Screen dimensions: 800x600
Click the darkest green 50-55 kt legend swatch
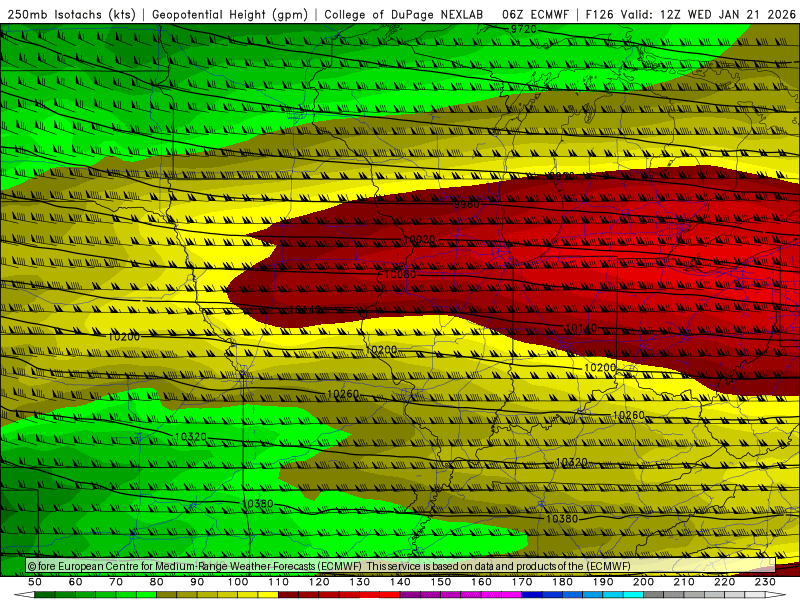coord(44,595)
